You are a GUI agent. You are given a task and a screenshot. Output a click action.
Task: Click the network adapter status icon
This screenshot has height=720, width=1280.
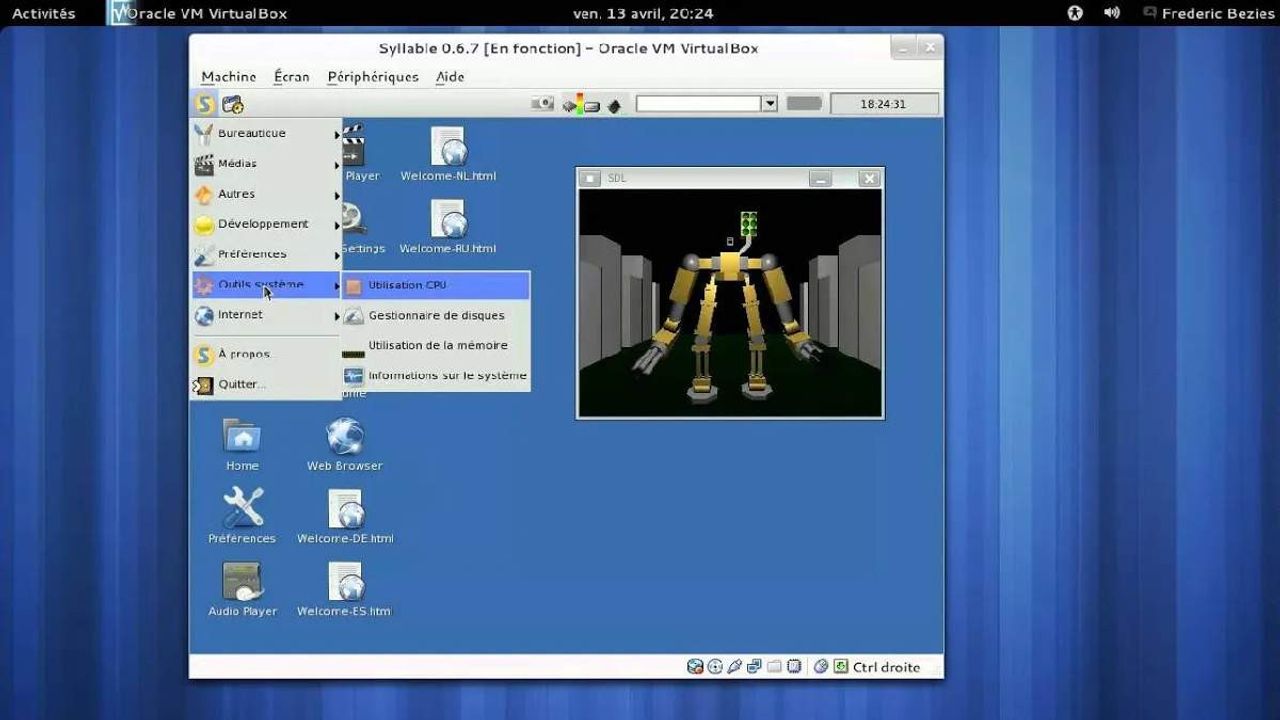click(x=753, y=667)
